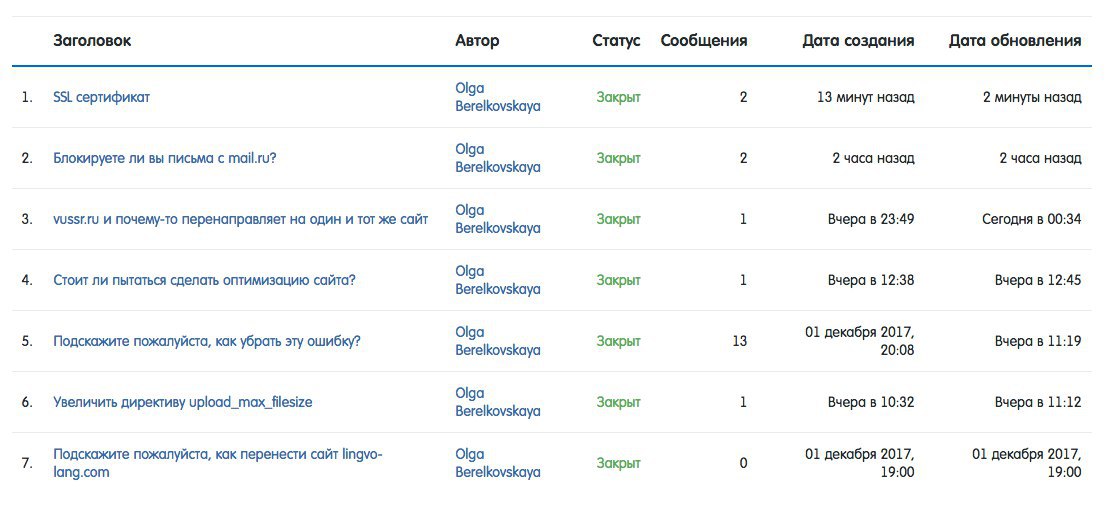Open 'Стоит ли пытаться сделать оптимизацию сайта?' ticket
Viewport: 1109px width, 510px height.
click(x=204, y=280)
